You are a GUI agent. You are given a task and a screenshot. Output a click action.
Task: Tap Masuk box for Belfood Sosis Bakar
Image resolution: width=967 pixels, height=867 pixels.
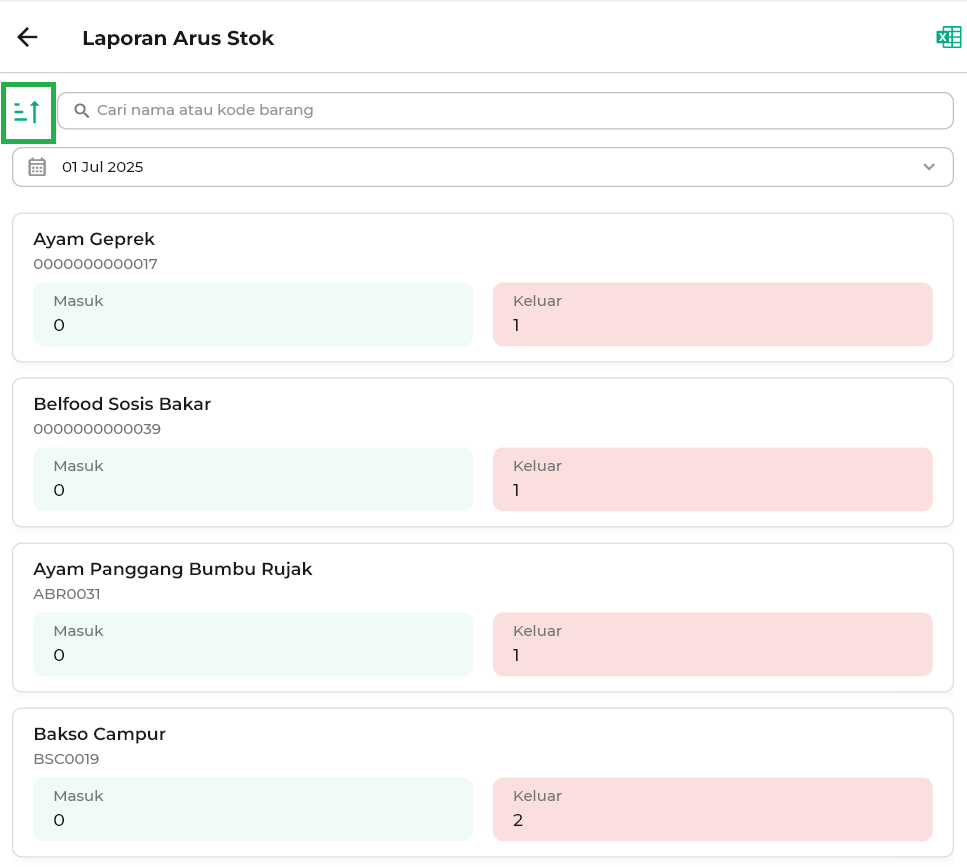pyautogui.click(x=253, y=479)
